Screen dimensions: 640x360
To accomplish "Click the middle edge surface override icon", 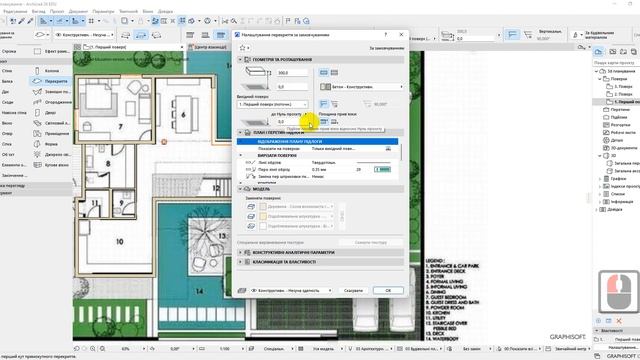I will [251, 216].
